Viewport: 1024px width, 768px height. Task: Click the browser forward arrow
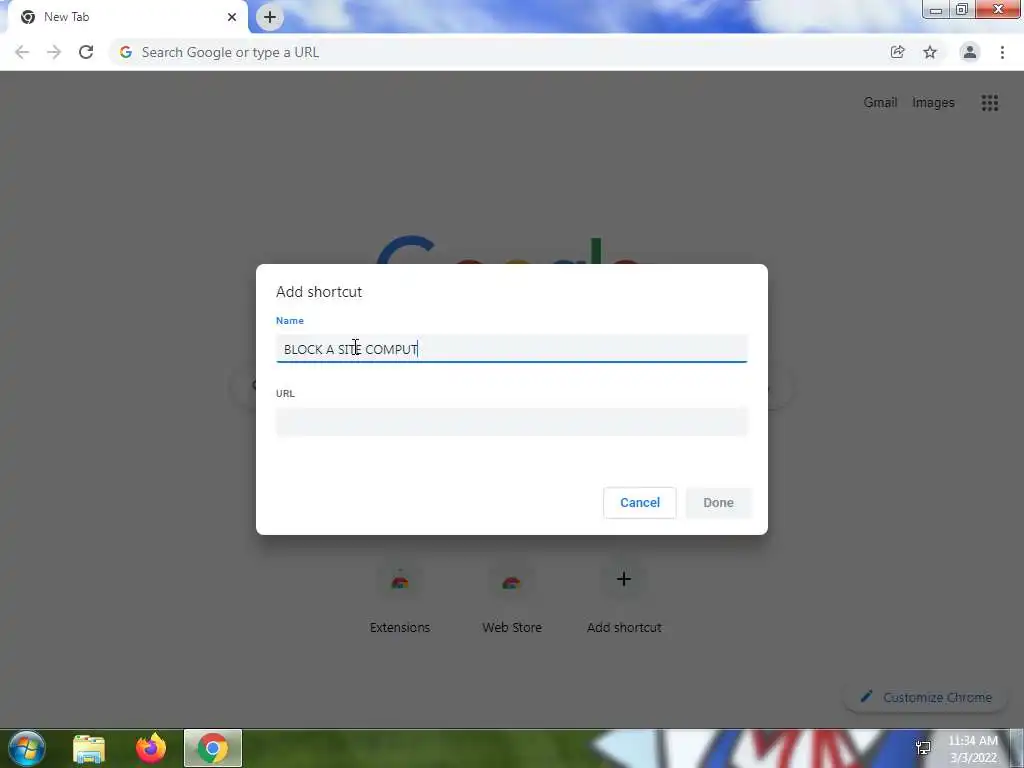54,52
